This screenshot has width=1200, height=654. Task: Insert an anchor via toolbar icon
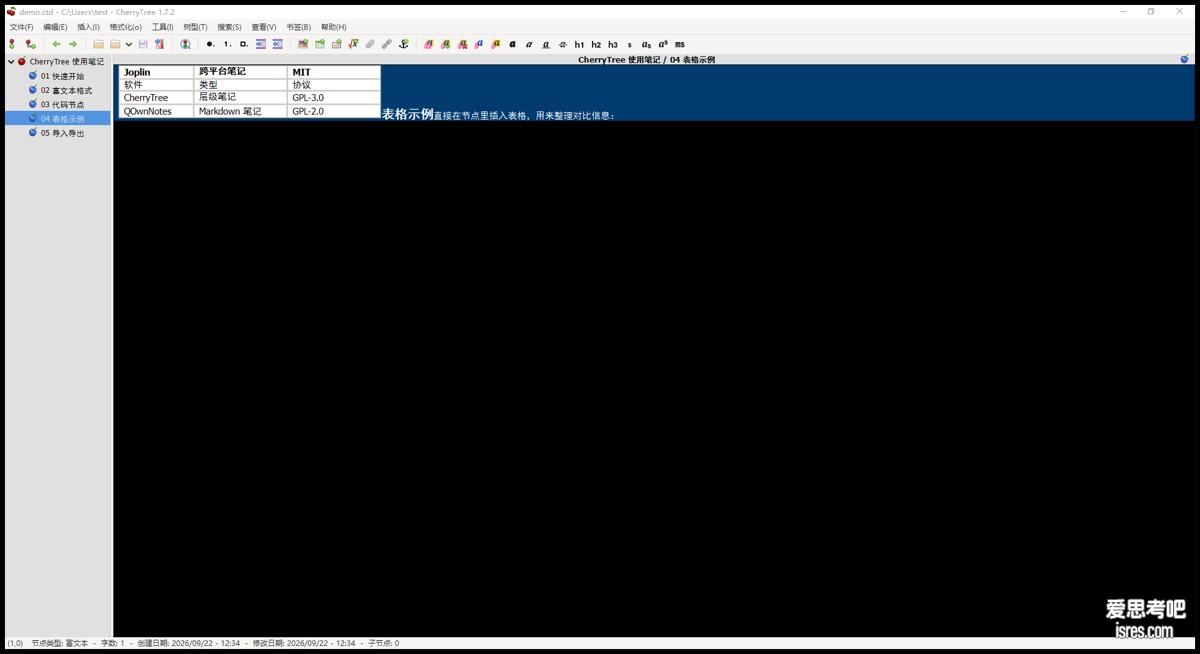click(403, 44)
